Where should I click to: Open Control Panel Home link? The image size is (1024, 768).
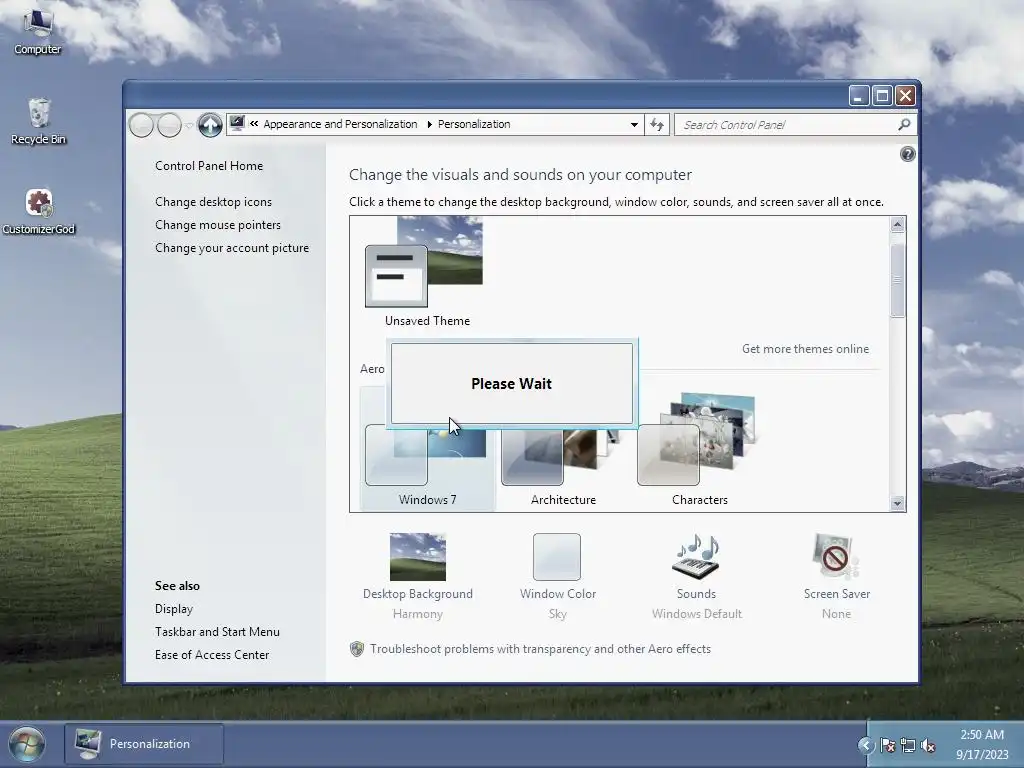pos(209,166)
